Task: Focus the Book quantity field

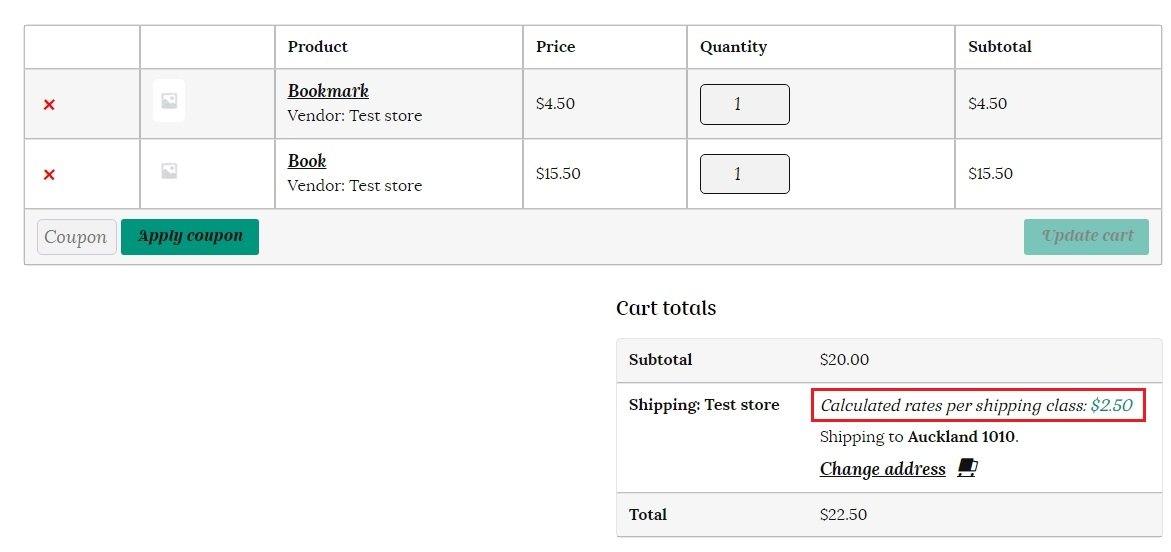Action: (x=744, y=174)
